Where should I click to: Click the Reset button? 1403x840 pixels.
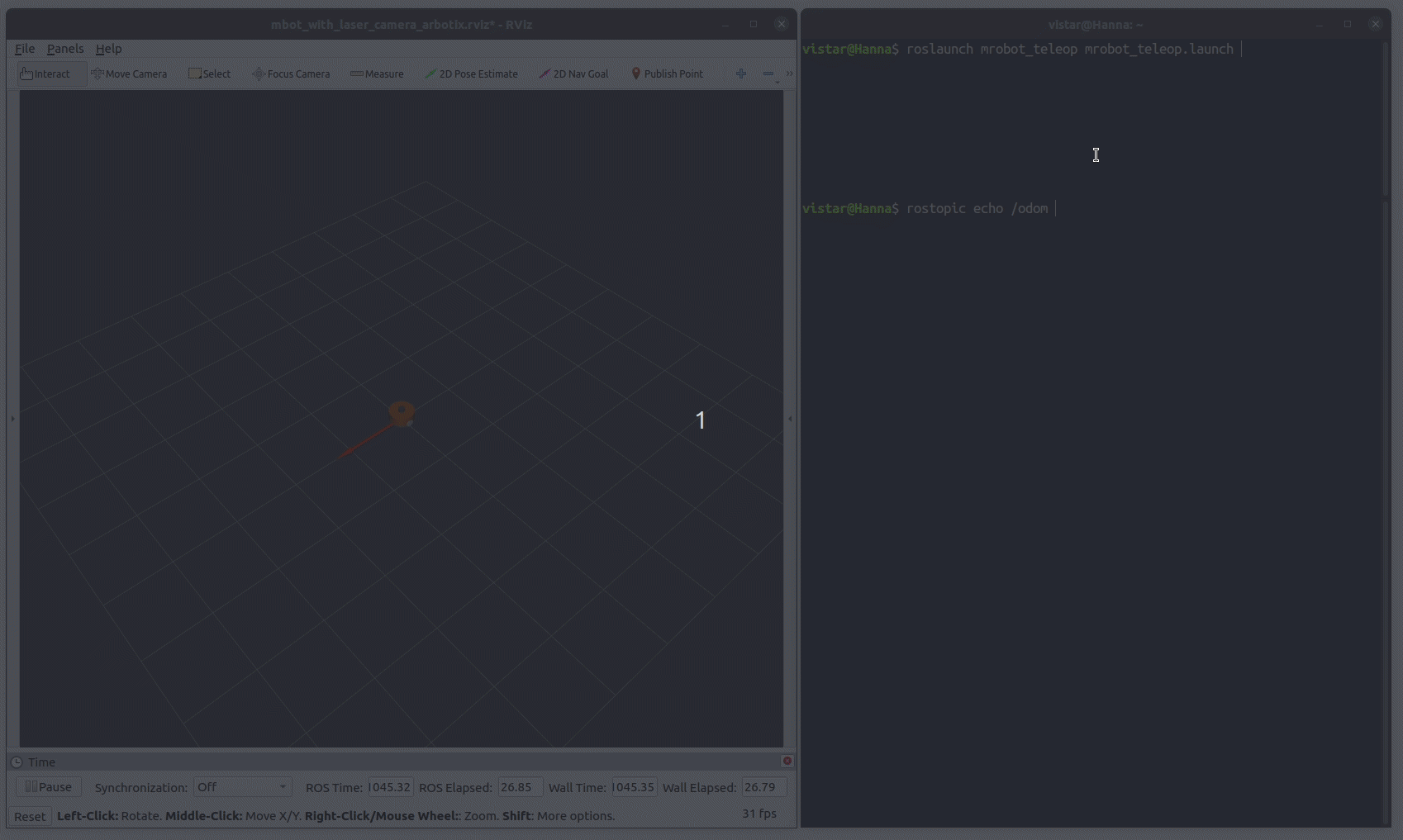(30, 816)
